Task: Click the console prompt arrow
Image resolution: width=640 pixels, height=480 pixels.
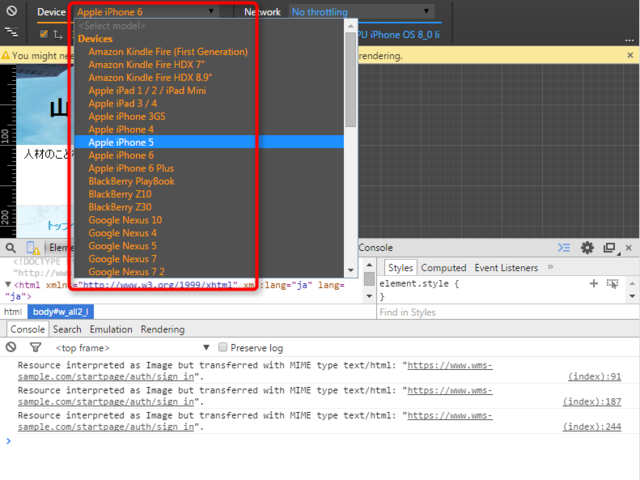Action: click(9, 441)
